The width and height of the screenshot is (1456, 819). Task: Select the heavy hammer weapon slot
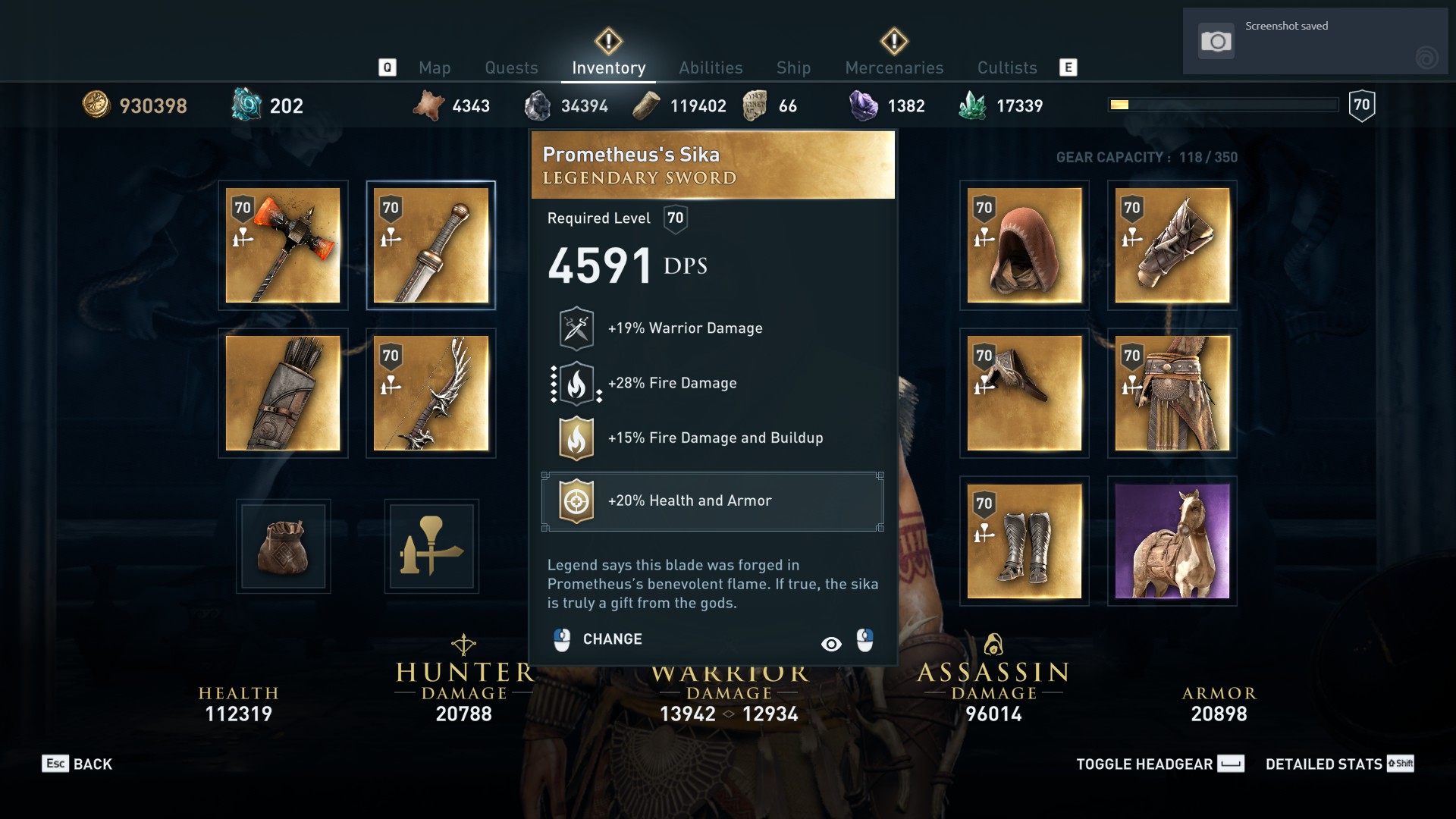pyautogui.click(x=283, y=245)
